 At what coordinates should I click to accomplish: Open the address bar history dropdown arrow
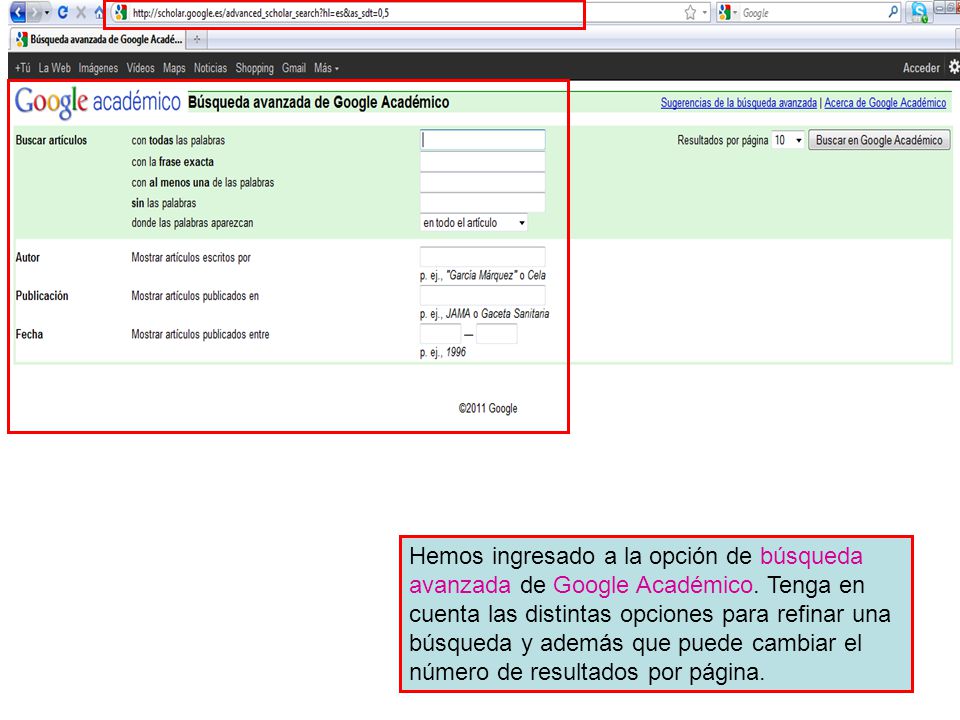(x=705, y=13)
